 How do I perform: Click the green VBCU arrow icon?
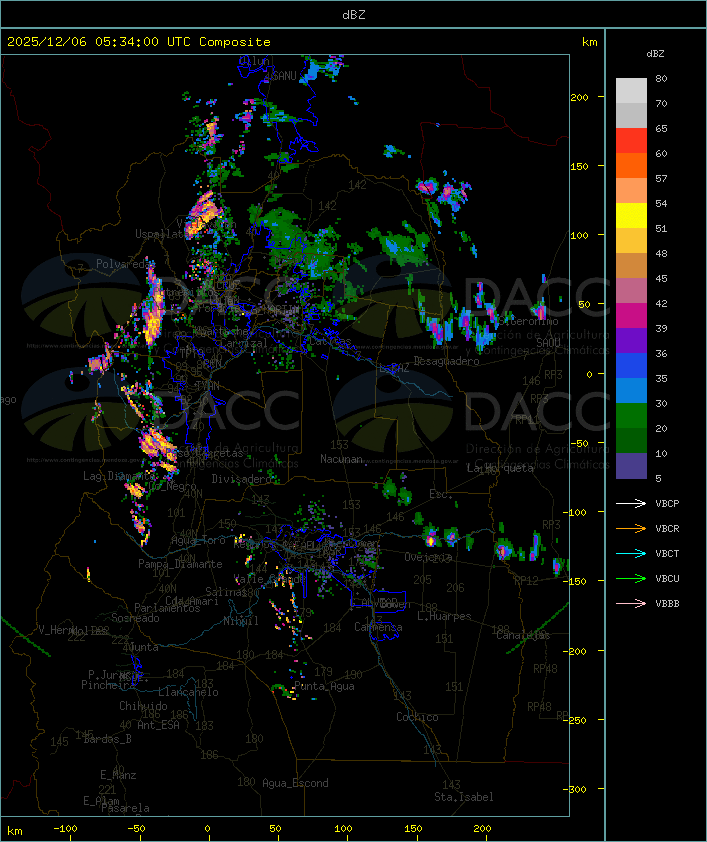click(x=631, y=578)
